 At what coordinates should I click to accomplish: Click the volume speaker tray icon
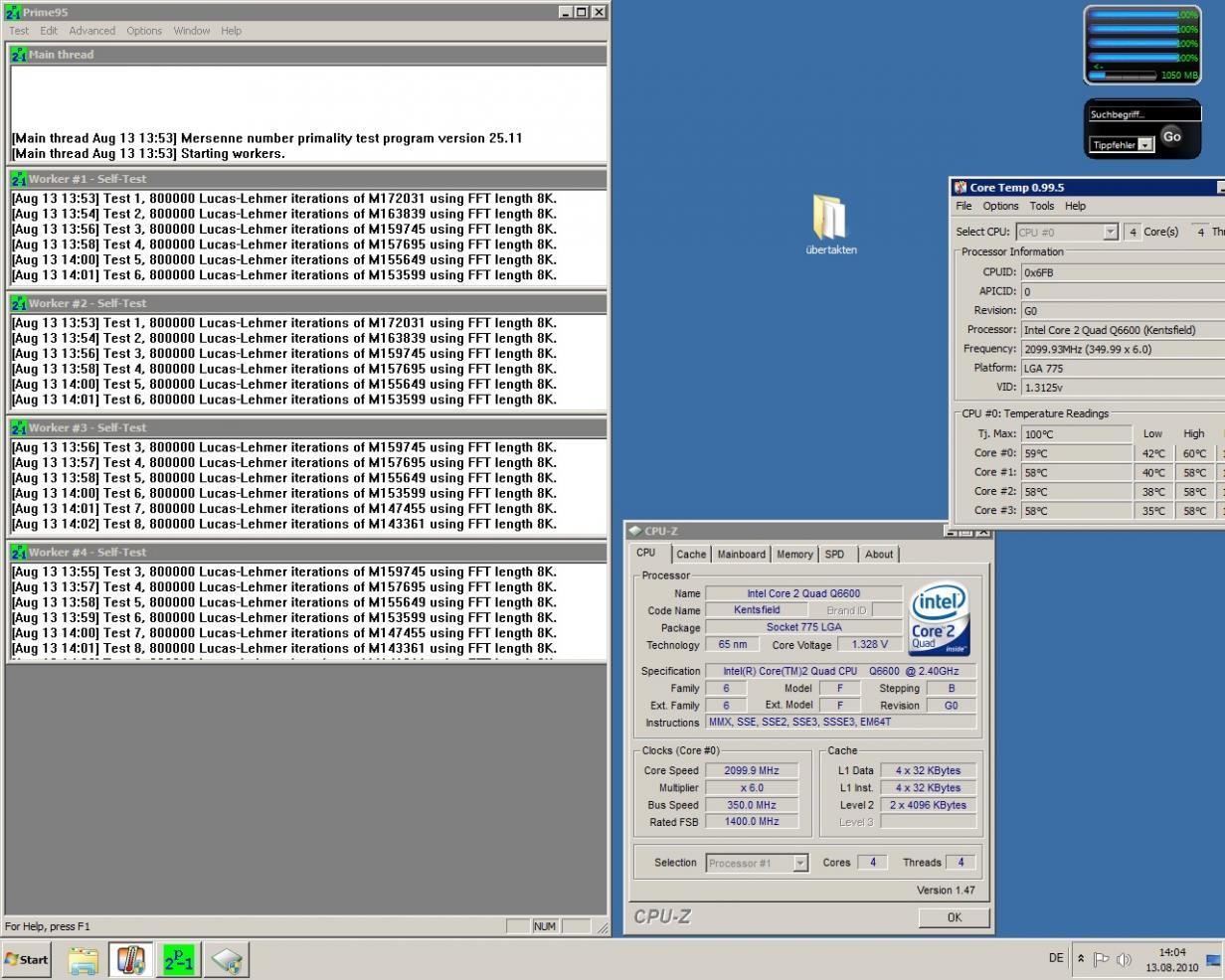[1124, 959]
